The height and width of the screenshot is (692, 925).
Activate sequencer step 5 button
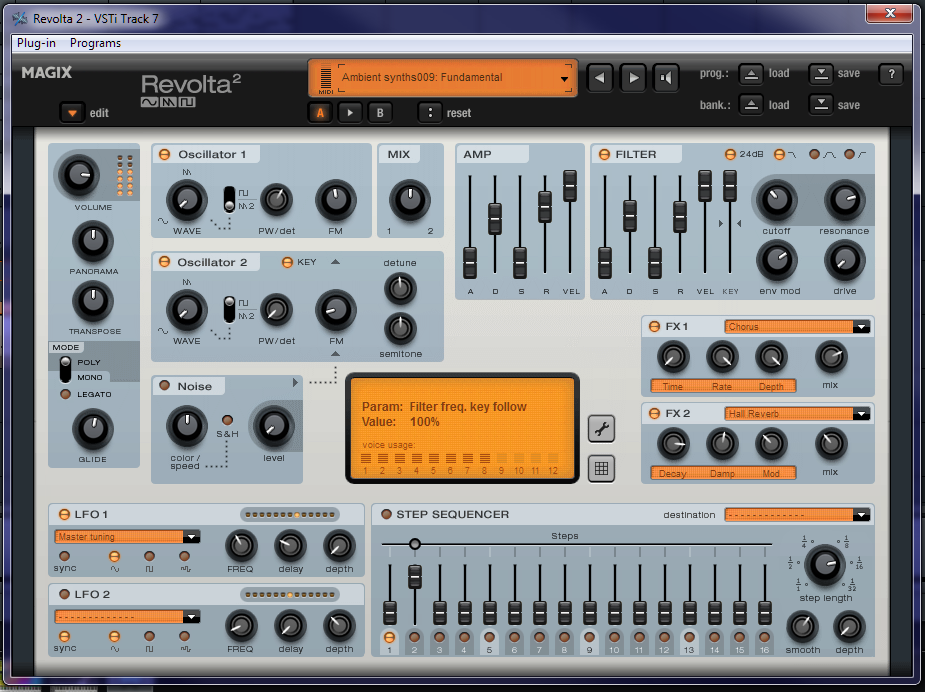[x=489, y=637]
